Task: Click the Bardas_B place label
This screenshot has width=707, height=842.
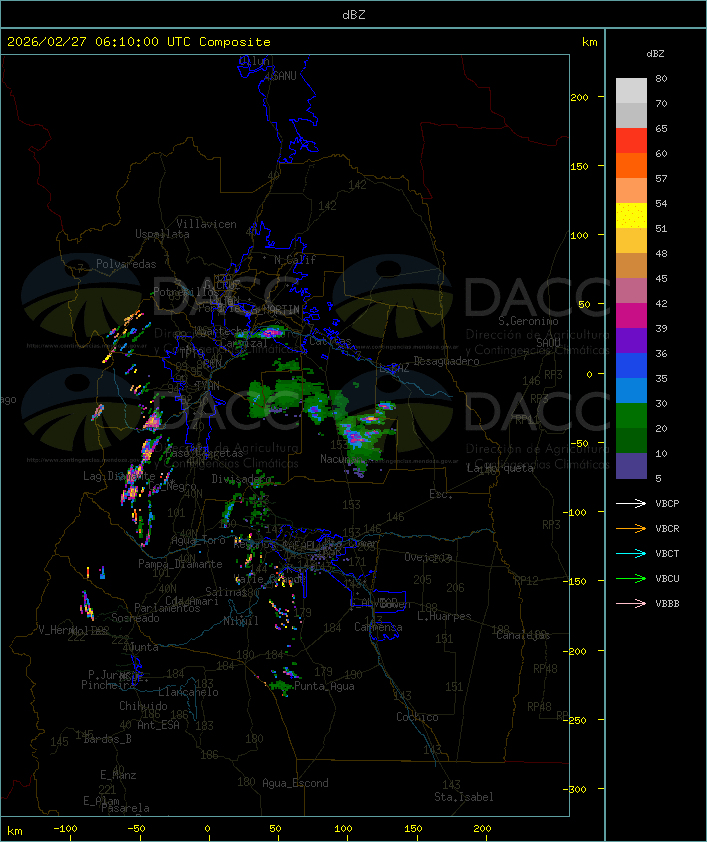Action: pyautogui.click(x=108, y=739)
